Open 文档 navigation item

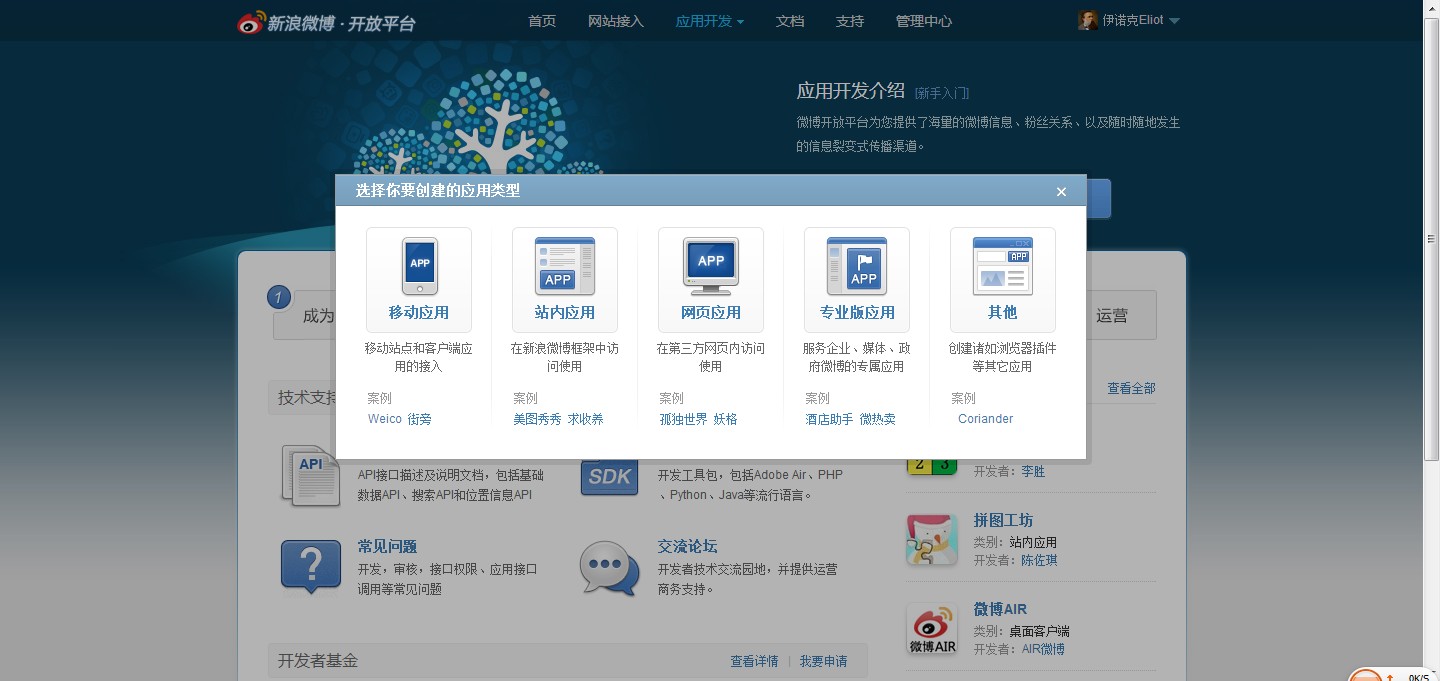pyautogui.click(x=790, y=21)
